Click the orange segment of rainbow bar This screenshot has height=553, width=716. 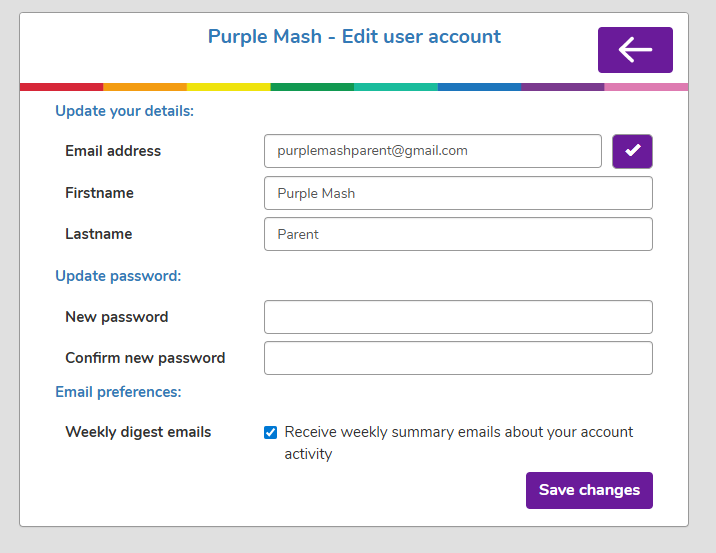[x=145, y=87]
